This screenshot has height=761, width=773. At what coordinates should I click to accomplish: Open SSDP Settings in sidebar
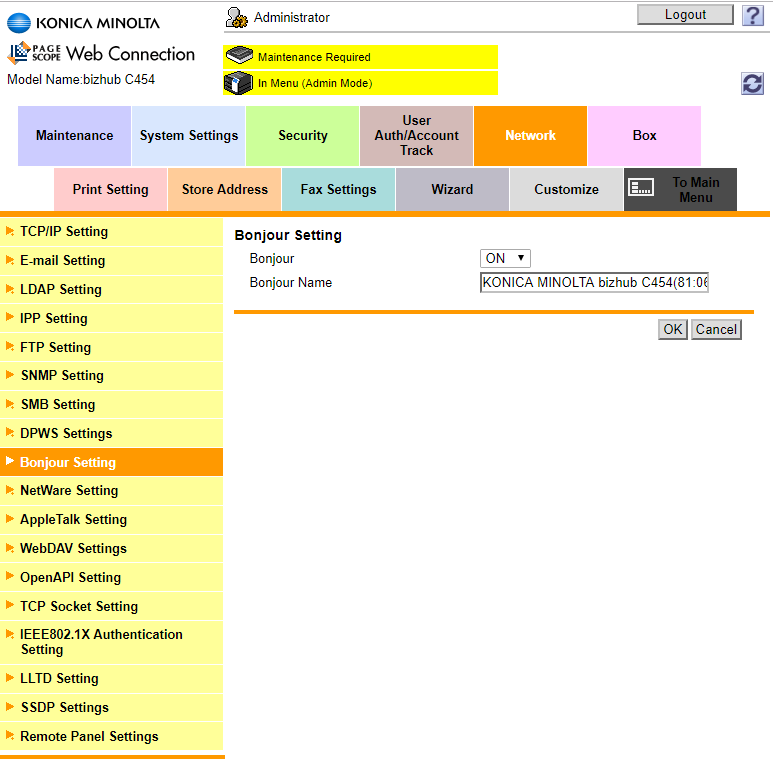tap(111, 707)
